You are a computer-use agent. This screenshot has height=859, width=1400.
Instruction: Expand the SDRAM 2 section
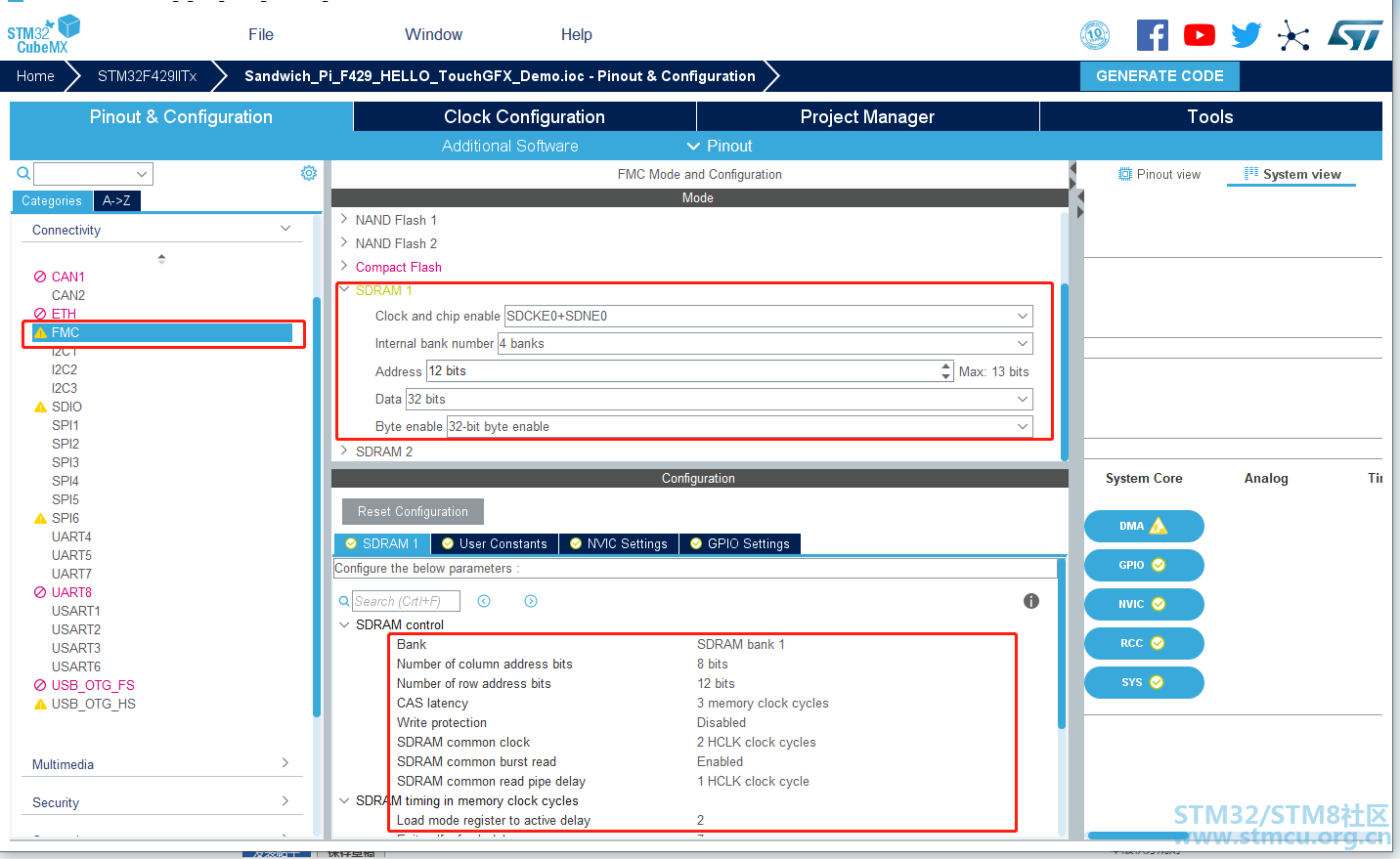coord(344,451)
